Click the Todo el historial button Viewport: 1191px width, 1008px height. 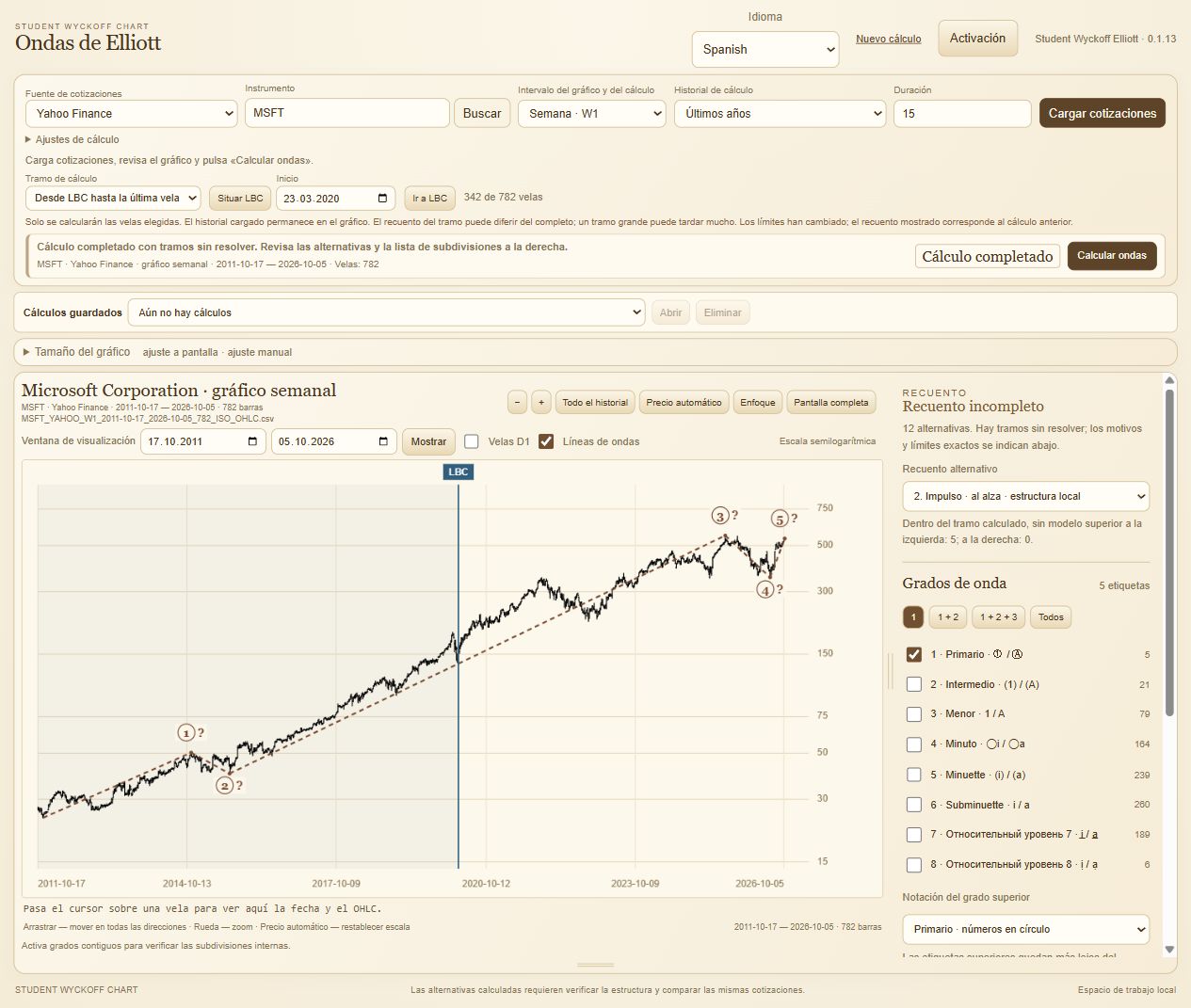click(x=595, y=402)
